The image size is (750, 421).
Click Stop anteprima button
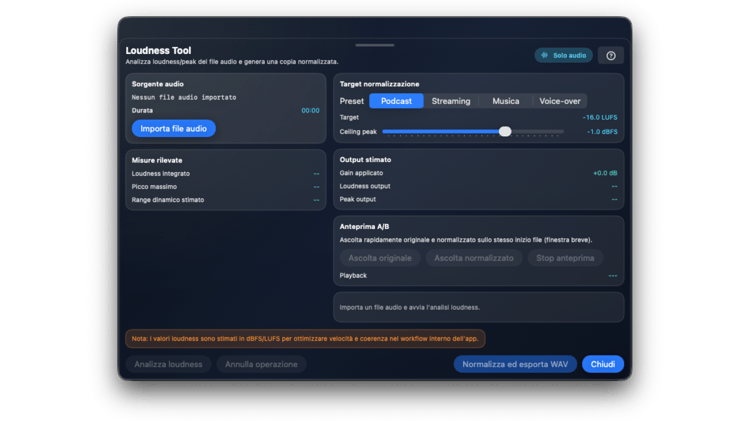(x=565, y=258)
